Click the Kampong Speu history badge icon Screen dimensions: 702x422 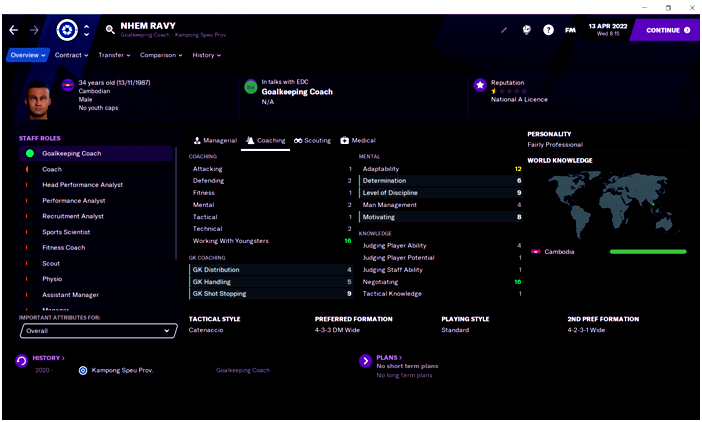83,371
